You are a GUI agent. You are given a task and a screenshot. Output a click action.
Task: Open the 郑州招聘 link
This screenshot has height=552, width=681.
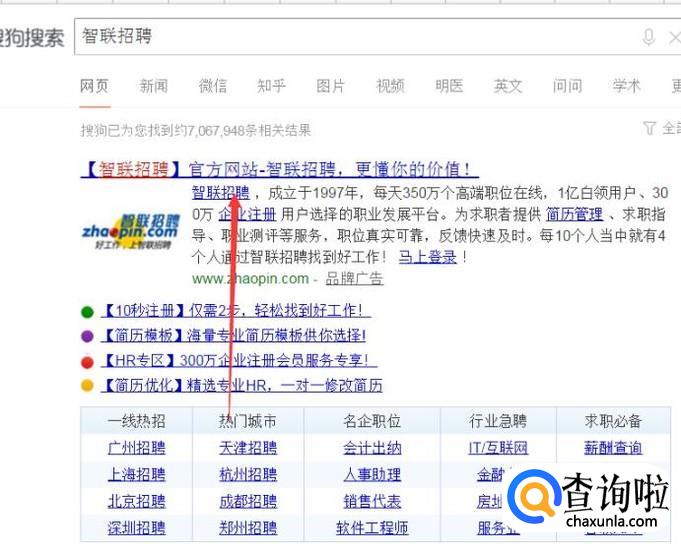pos(248,528)
